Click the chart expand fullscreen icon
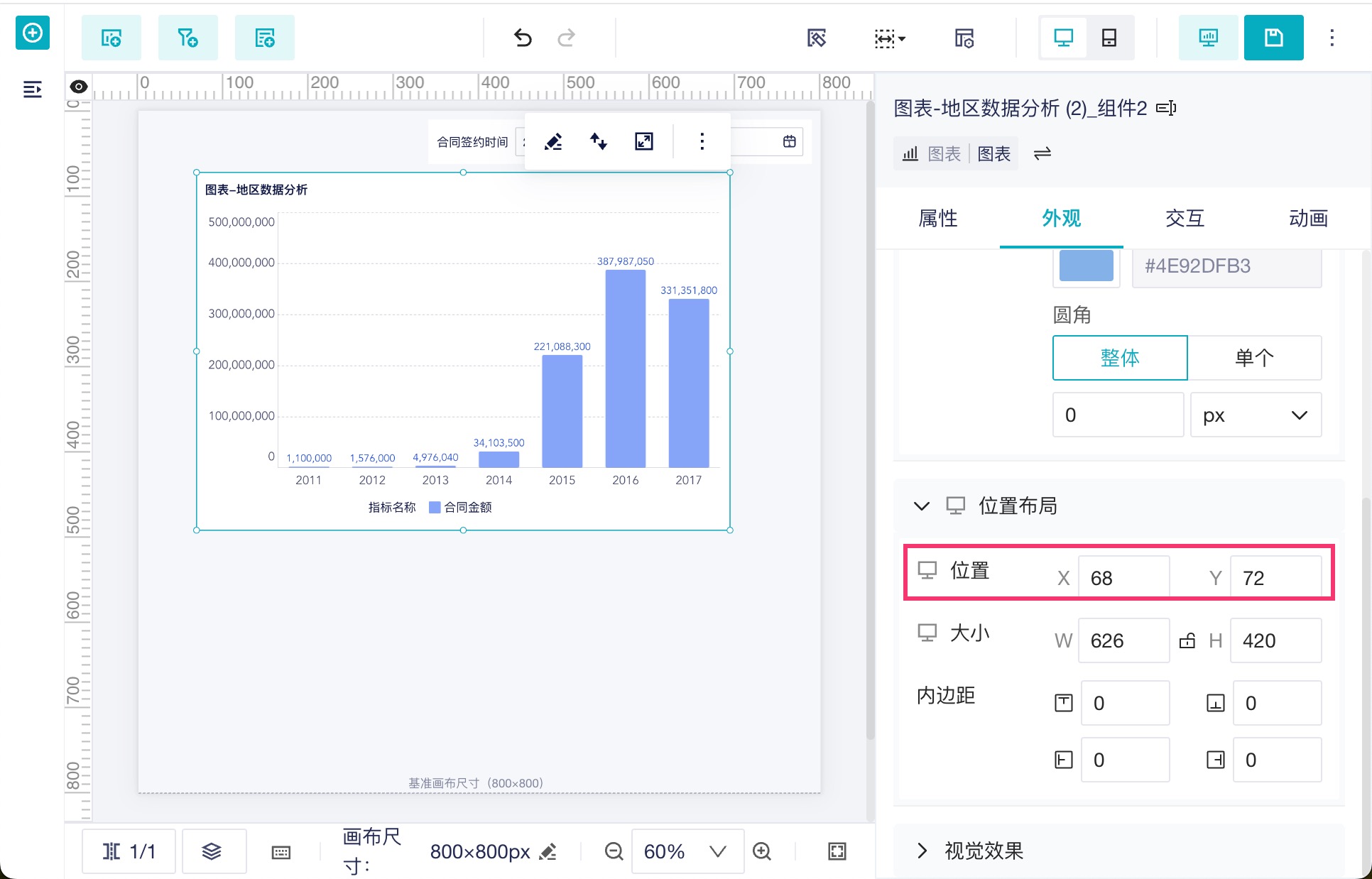1372x879 pixels. click(644, 141)
